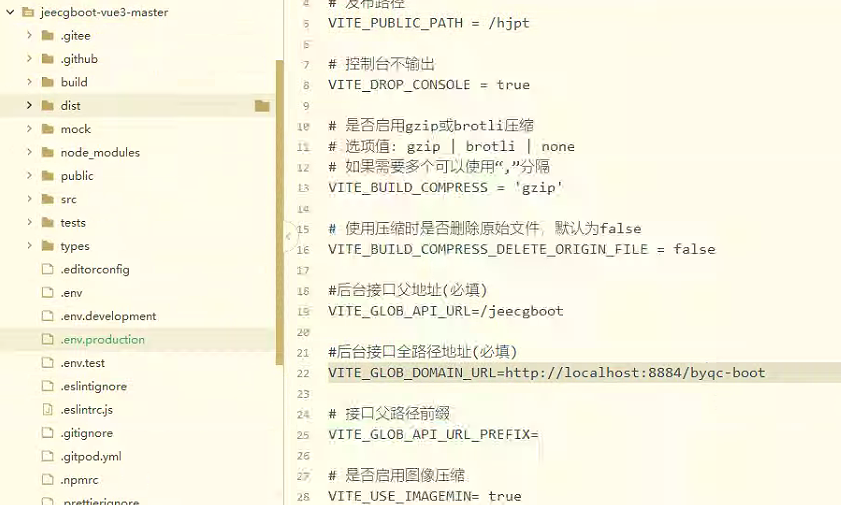Image resolution: width=841 pixels, height=505 pixels.
Task: Click the .npmrc file icon
Action: tap(48, 479)
